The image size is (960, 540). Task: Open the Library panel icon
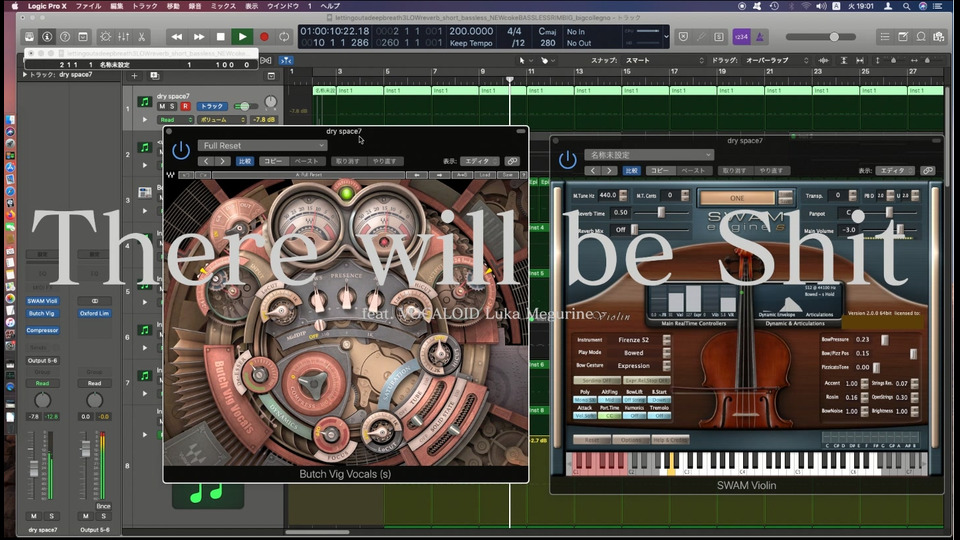(29, 37)
